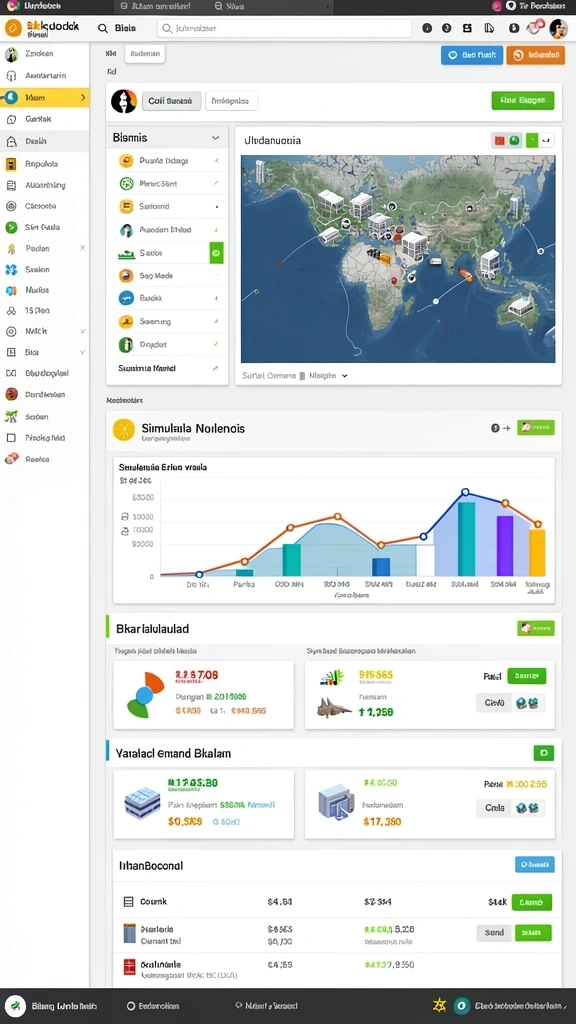
Task: Click the highest blue data point on chart
Action: pyautogui.click(x=465, y=492)
